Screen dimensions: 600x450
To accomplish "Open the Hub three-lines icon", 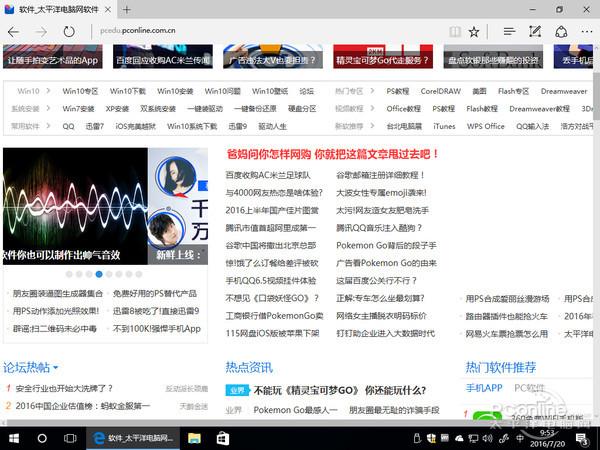I will tap(509, 32).
